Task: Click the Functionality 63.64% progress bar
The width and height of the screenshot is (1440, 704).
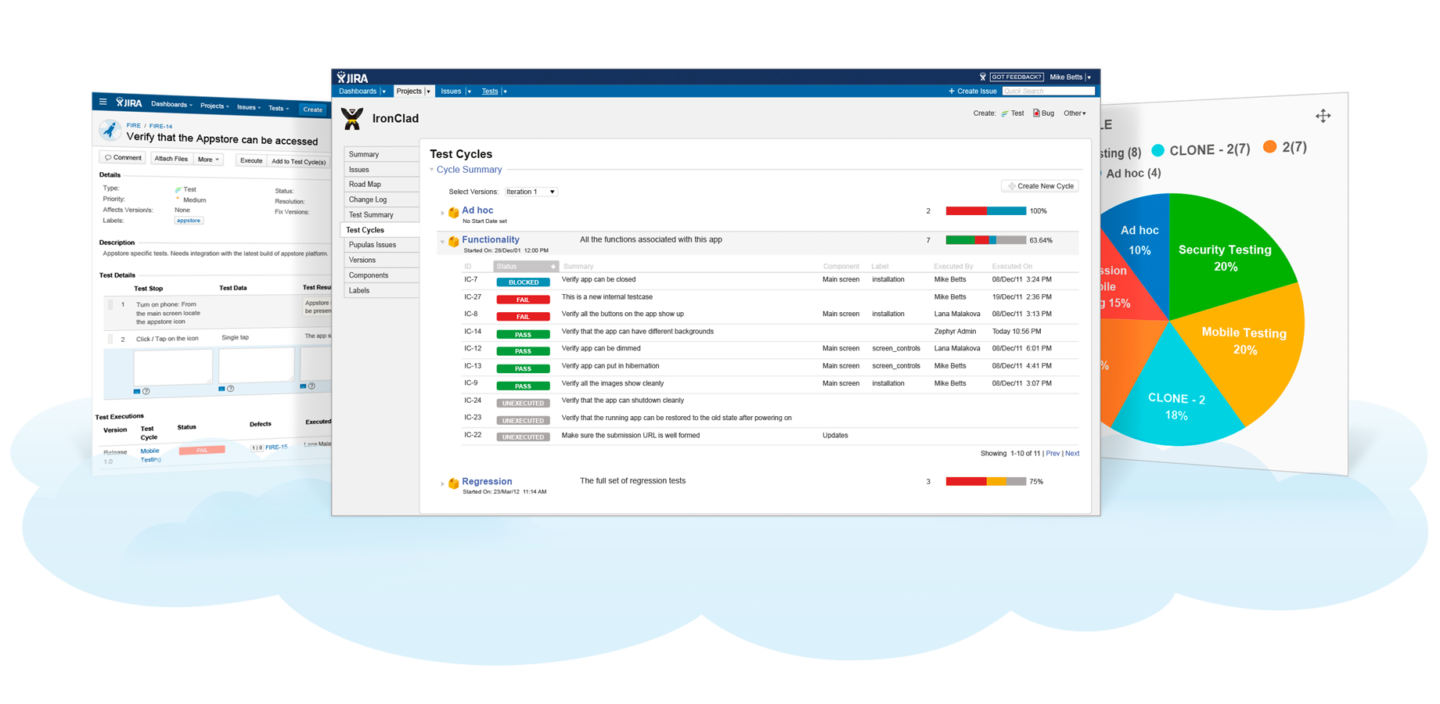Action: (x=986, y=240)
